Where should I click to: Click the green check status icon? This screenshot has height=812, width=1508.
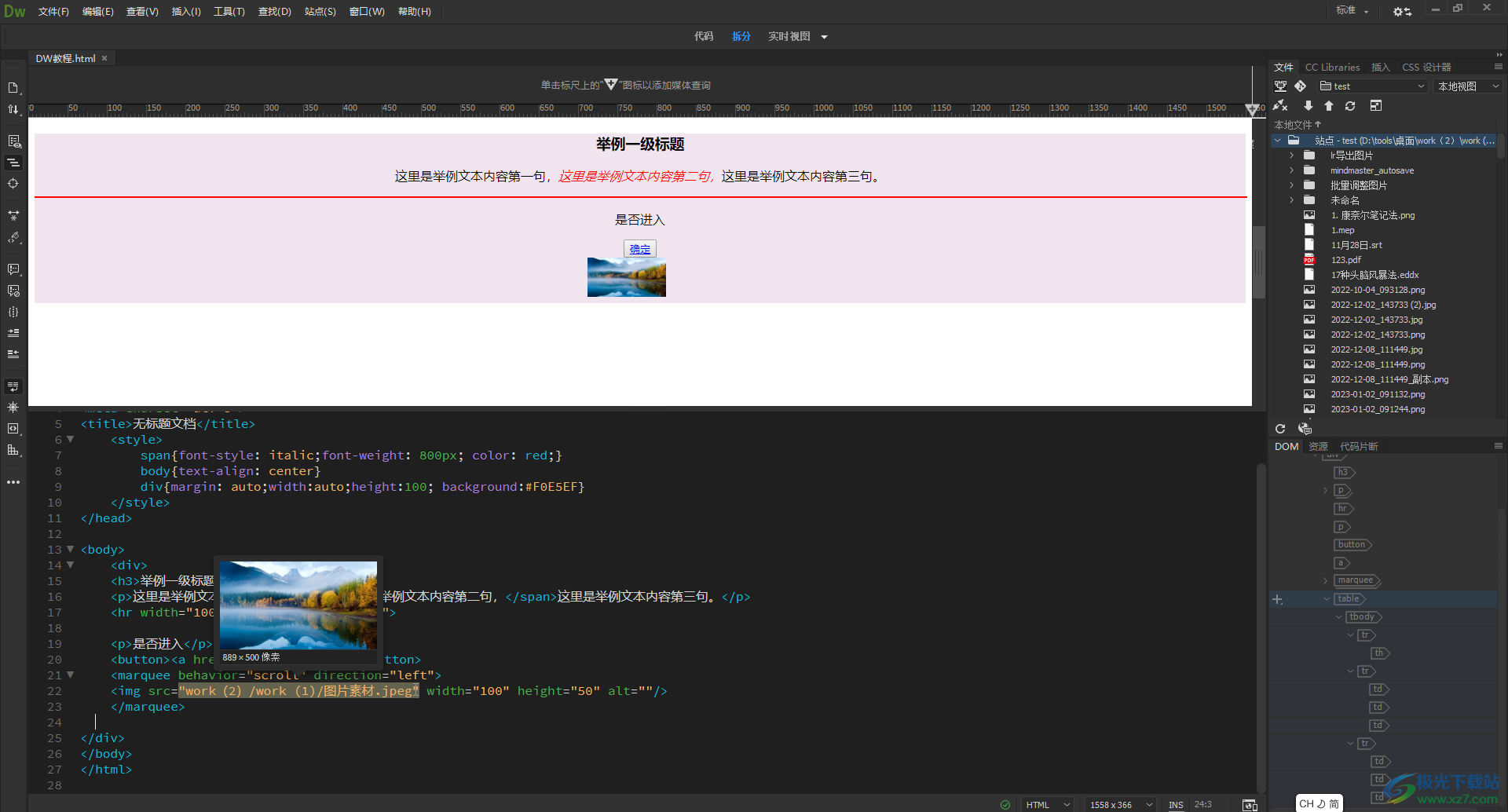pyautogui.click(x=1005, y=805)
